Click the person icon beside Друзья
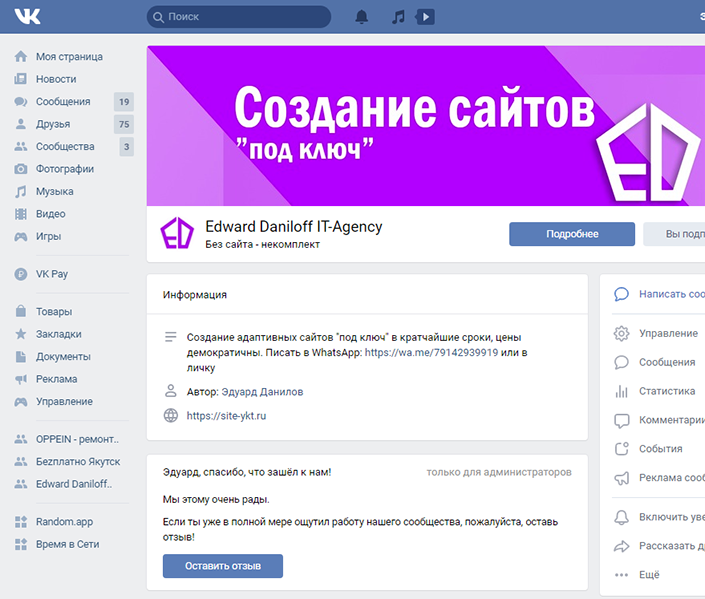The width and height of the screenshot is (705, 599). tap(21, 124)
